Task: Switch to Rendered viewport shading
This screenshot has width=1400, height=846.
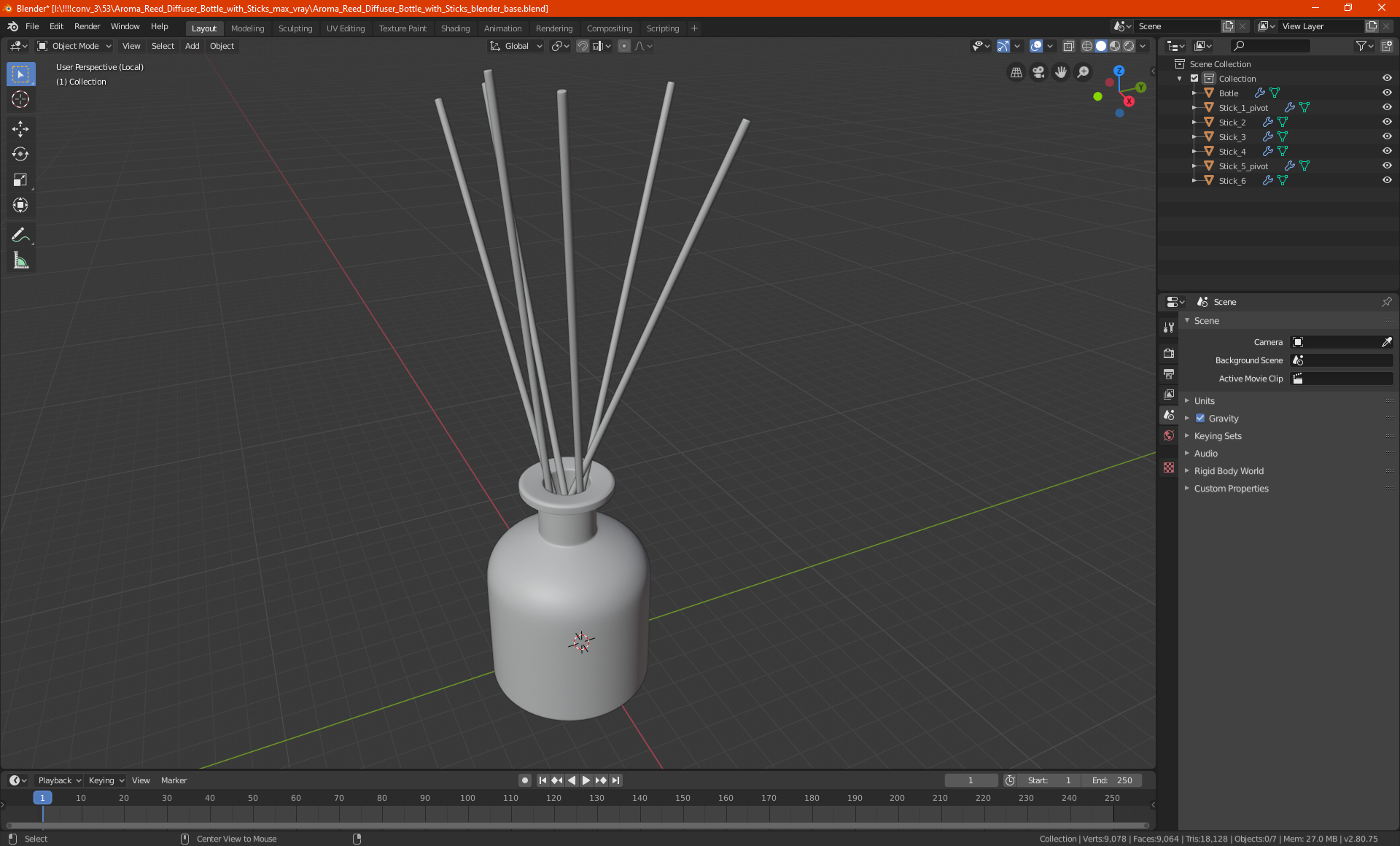Action: click(x=1129, y=46)
